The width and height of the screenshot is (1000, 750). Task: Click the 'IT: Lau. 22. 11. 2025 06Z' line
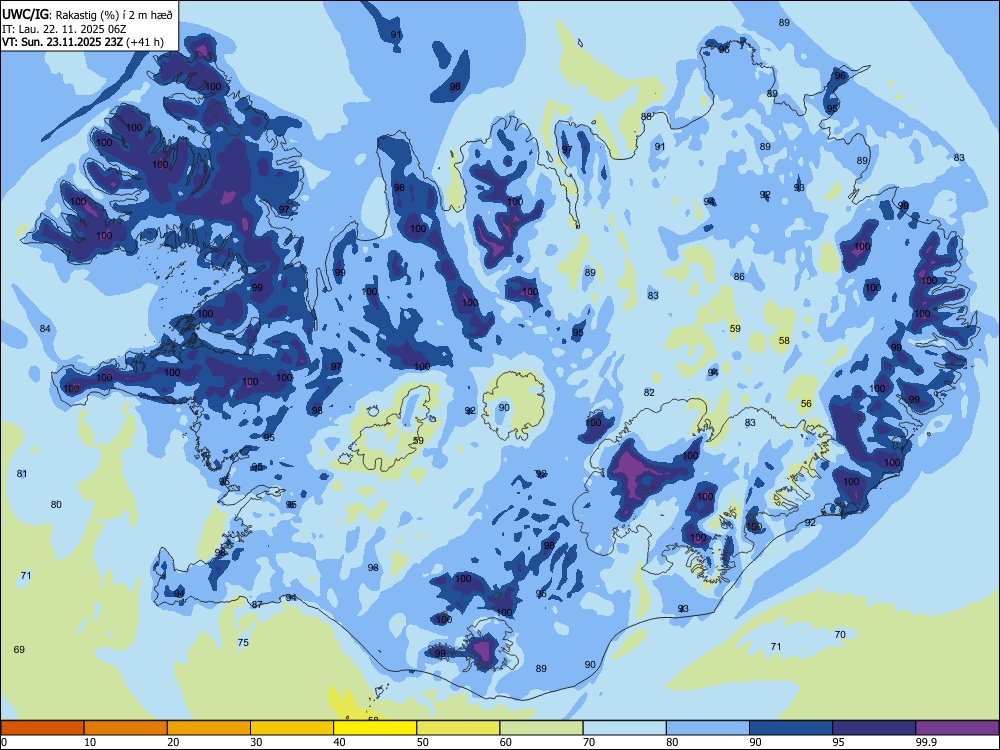coord(64,29)
